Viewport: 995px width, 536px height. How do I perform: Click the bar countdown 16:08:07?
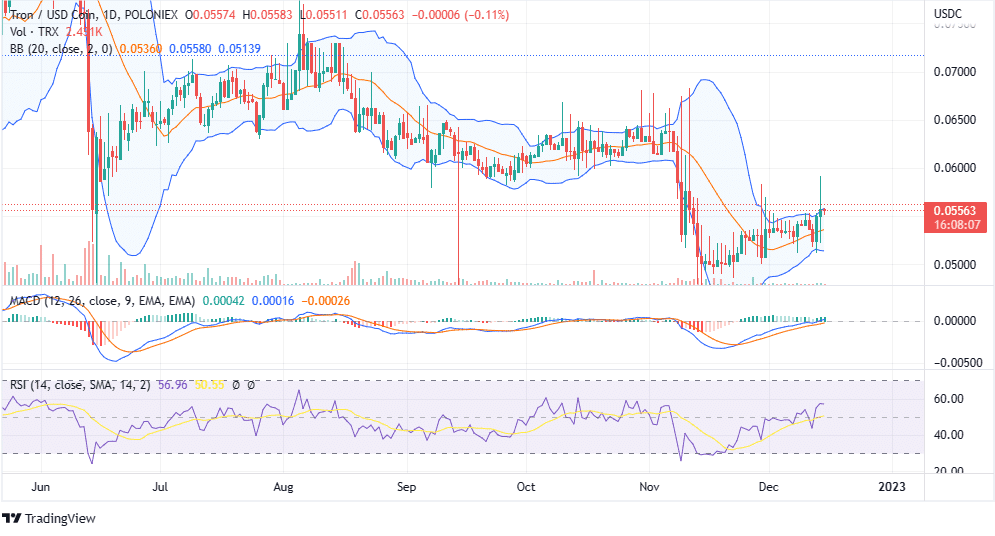click(x=957, y=225)
